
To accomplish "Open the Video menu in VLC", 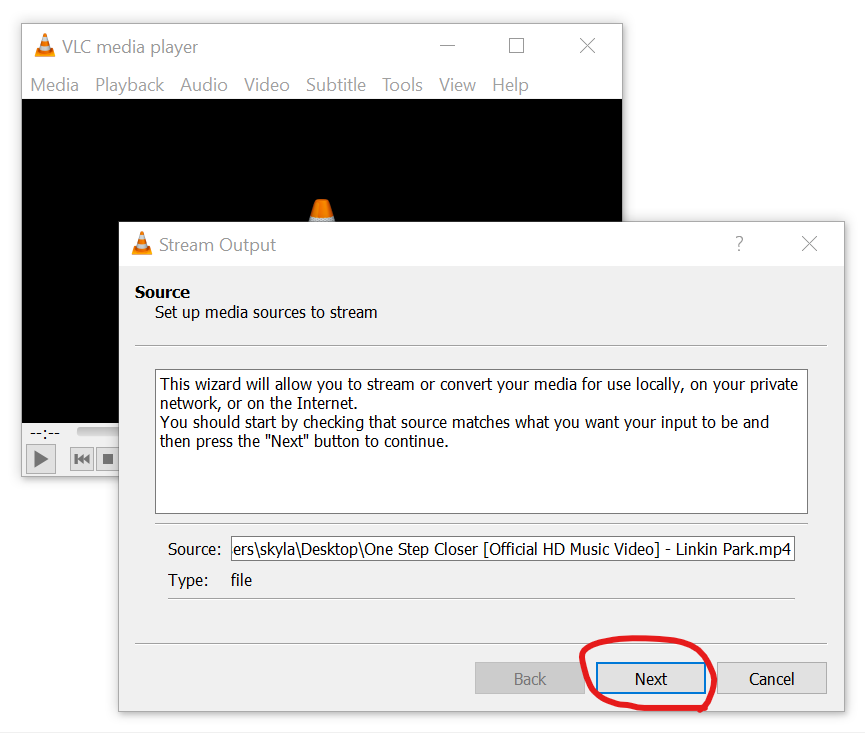I will pyautogui.click(x=266, y=85).
